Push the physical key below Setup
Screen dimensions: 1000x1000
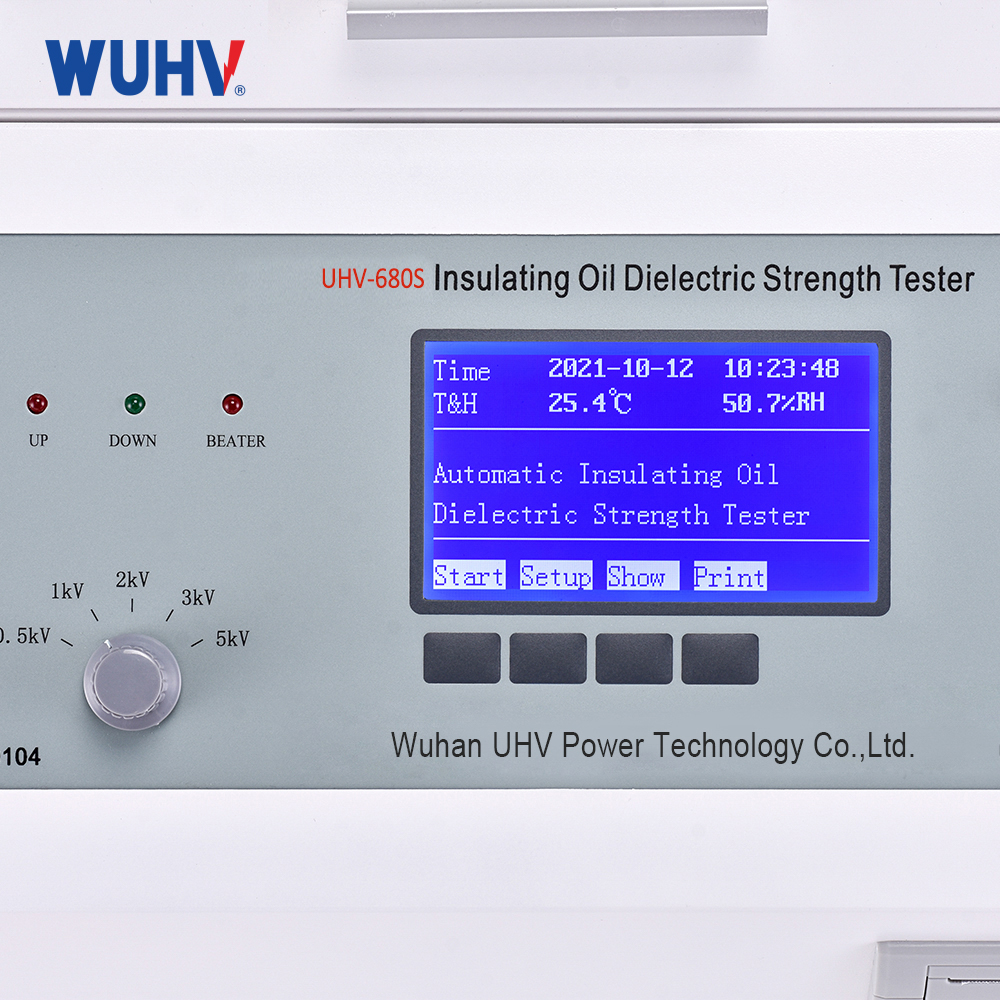(548, 658)
